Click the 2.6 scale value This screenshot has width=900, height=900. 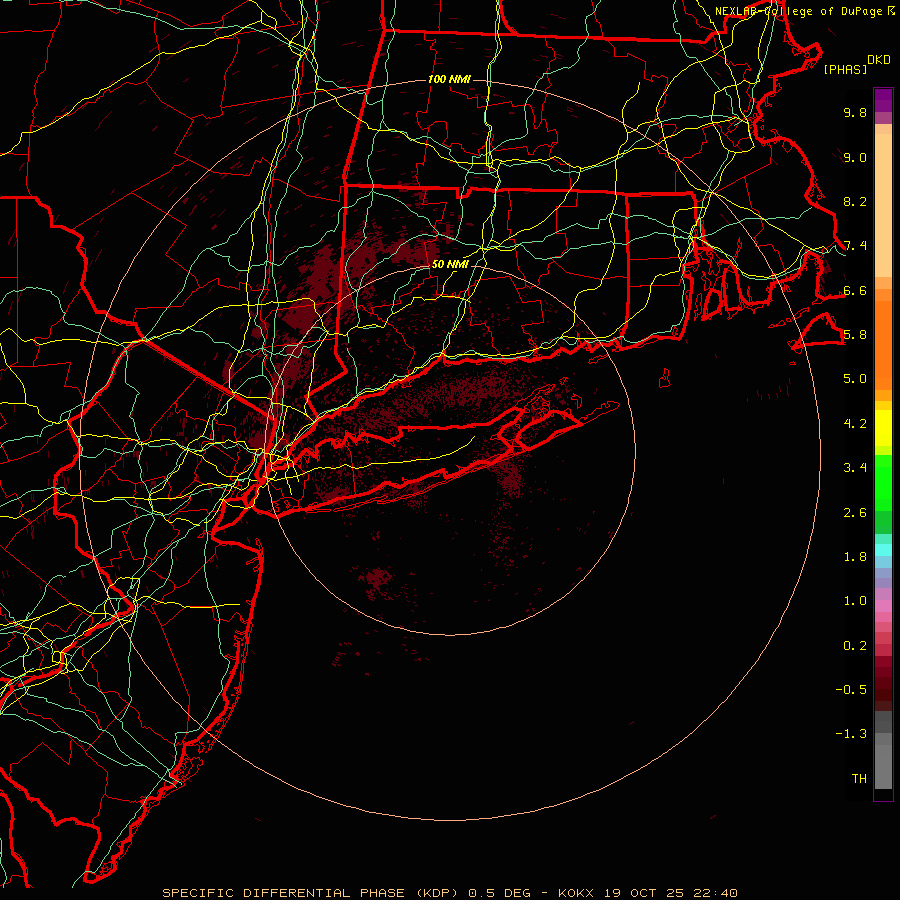(x=855, y=513)
